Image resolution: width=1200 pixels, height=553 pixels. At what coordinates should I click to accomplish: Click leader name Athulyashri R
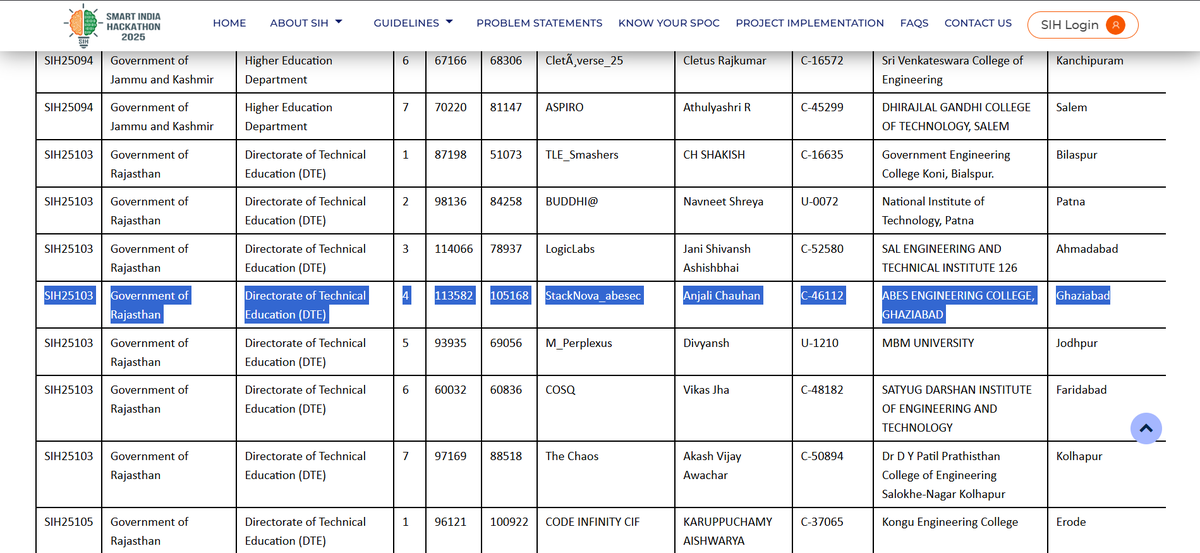[x=717, y=108]
